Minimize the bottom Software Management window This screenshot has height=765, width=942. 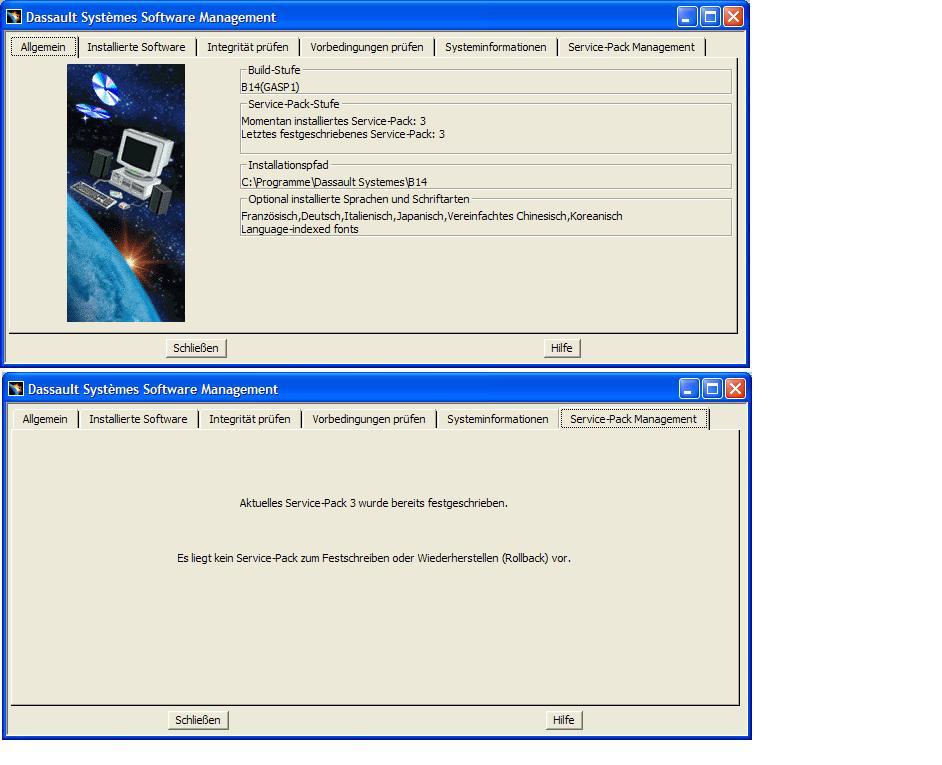pyautogui.click(x=689, y=389)
